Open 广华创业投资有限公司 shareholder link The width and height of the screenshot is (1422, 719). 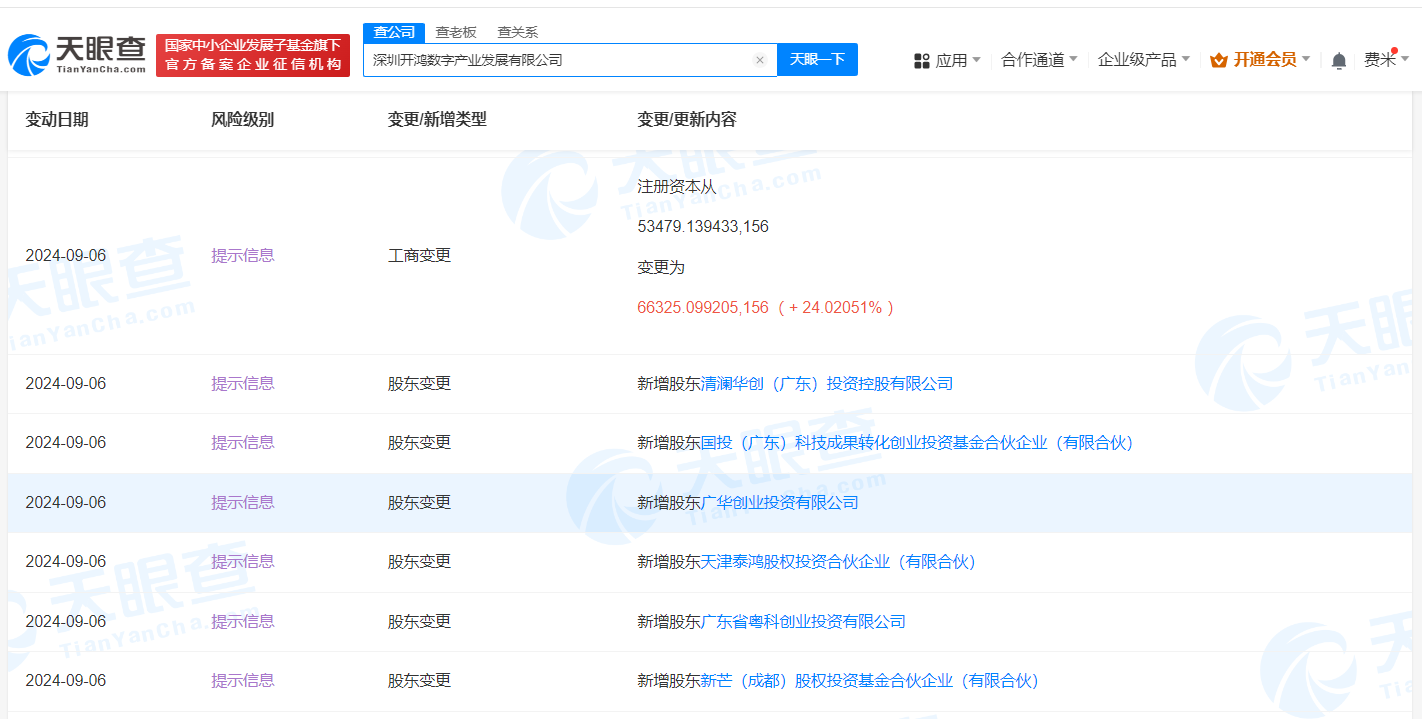tap(780, 502)
